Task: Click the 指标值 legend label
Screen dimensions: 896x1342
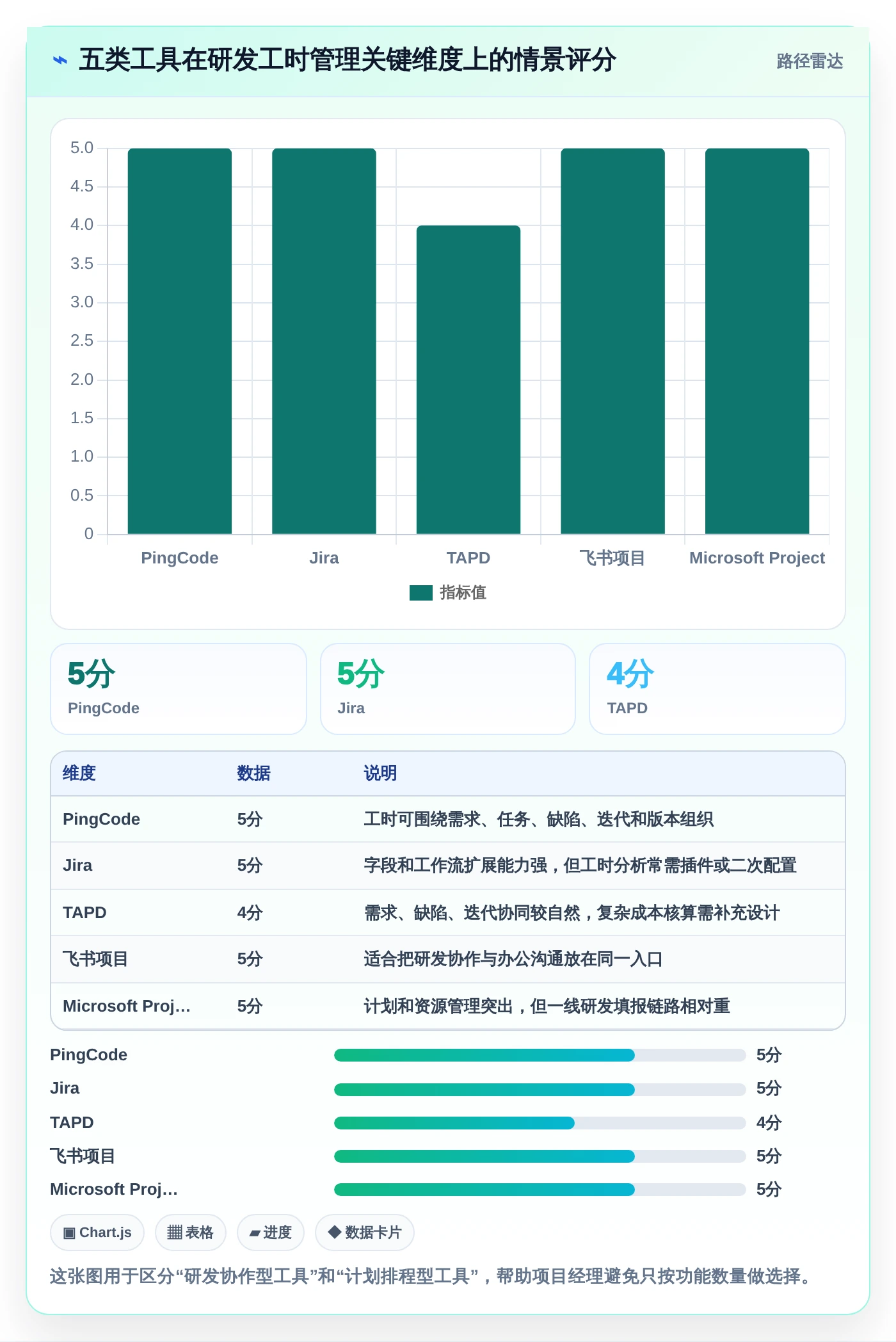Action: tap(463, 593)
